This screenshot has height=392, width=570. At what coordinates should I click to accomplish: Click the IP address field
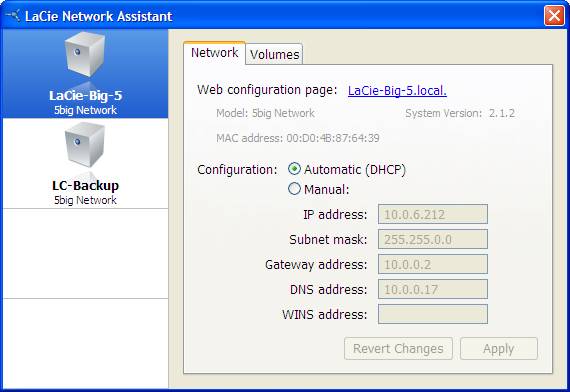click(433, 214)
